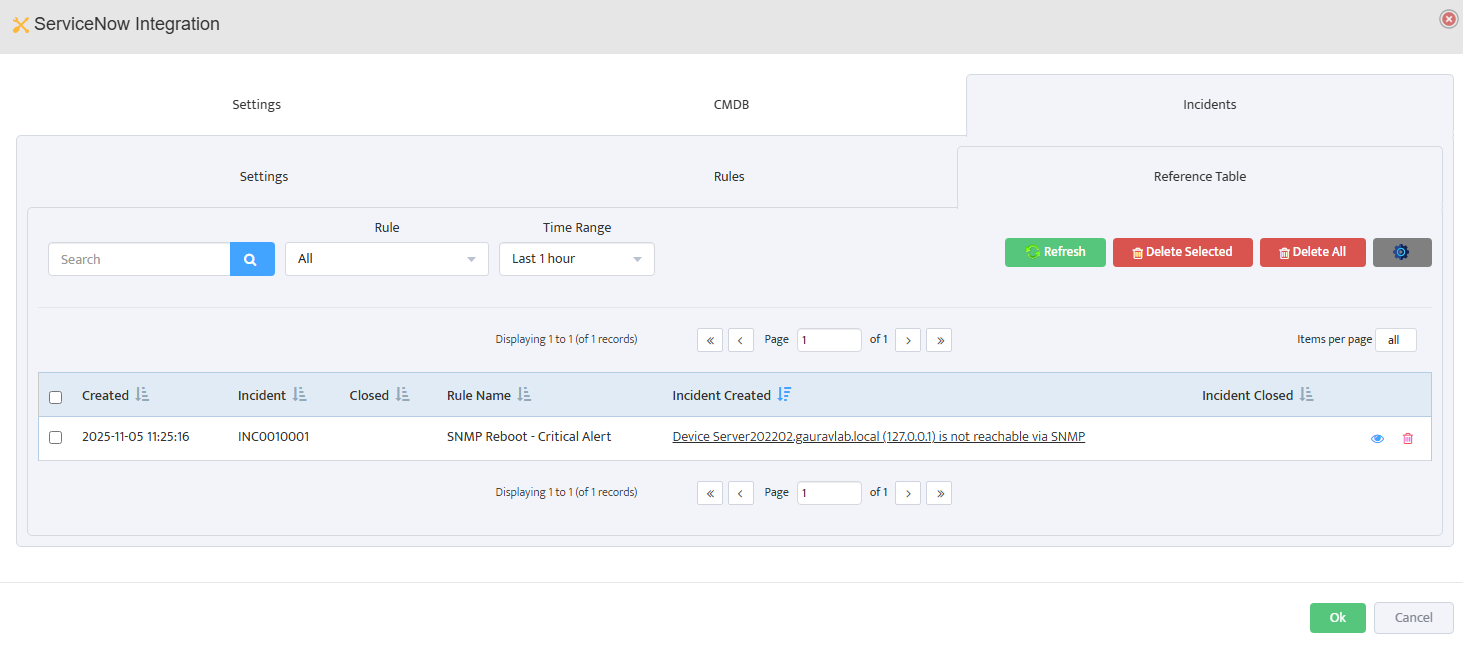The image size is (1463, 647).
Task: Go to first page in bottom pagination
Action: [x=709, y=493]
